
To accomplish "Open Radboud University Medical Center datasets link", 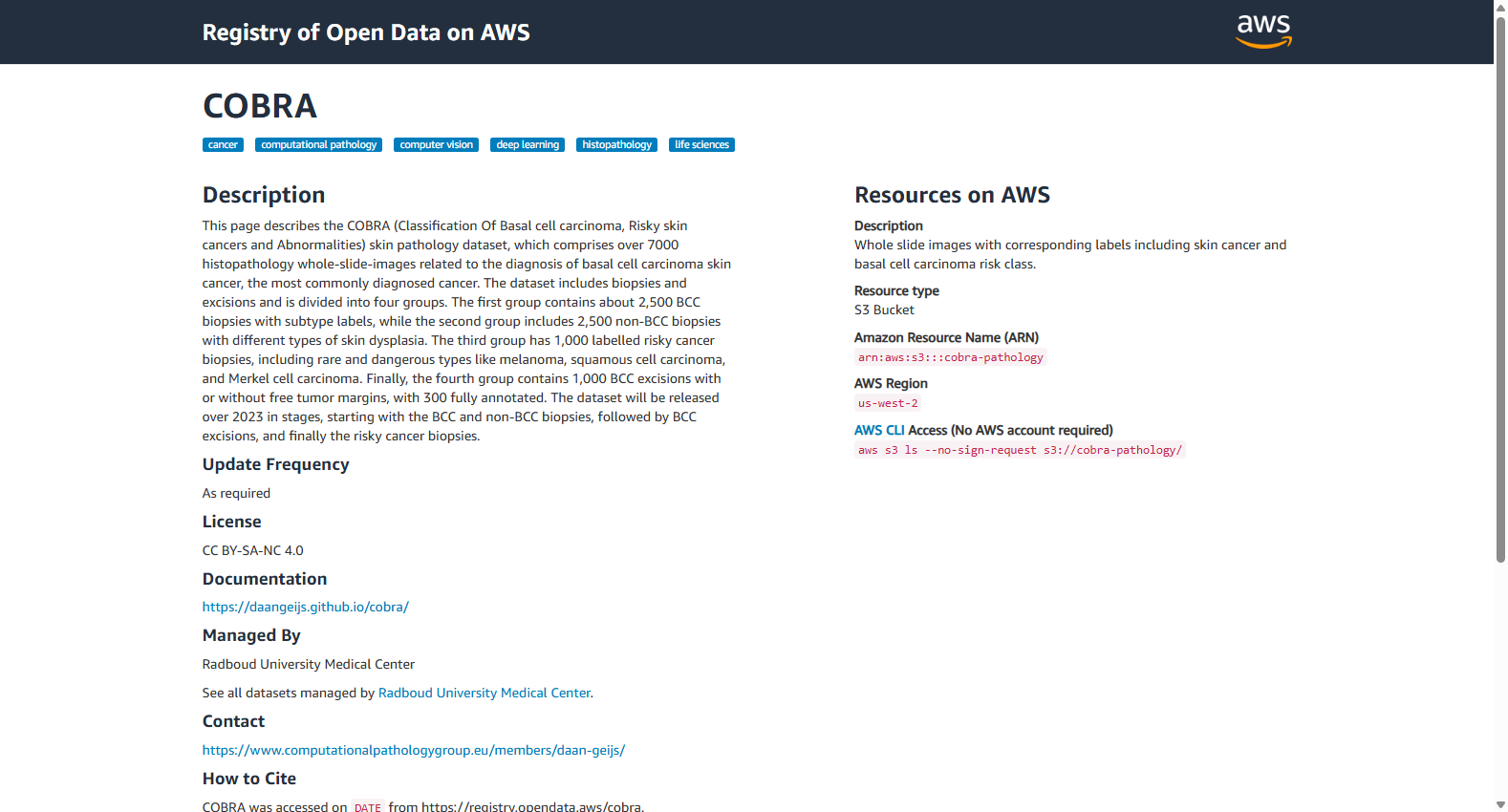I will 485,693.
